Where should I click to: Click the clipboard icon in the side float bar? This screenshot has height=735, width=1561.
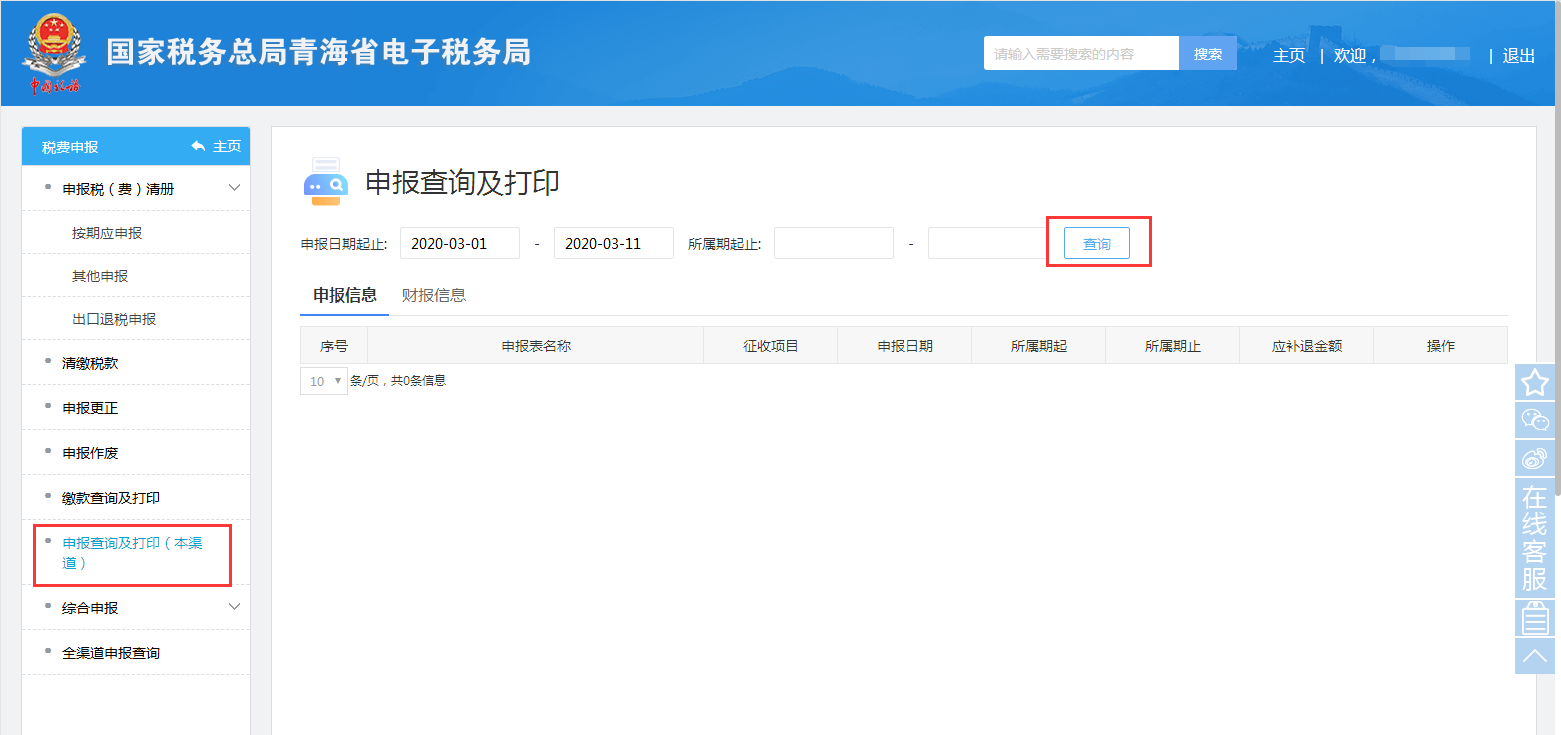point(1535,618)
